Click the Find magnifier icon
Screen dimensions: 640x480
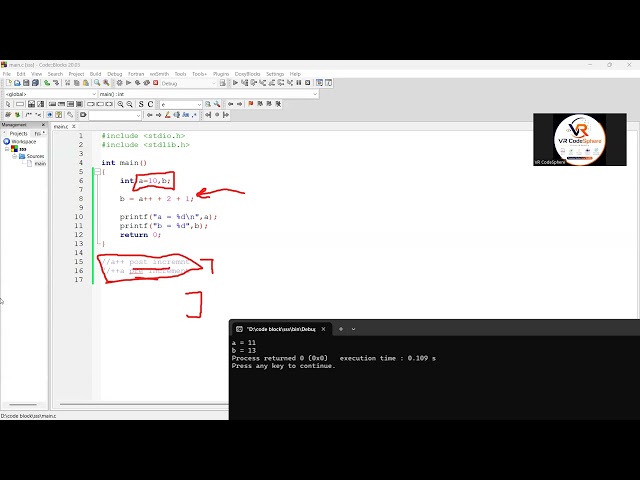pyautogui.click(x=97, y=83)
